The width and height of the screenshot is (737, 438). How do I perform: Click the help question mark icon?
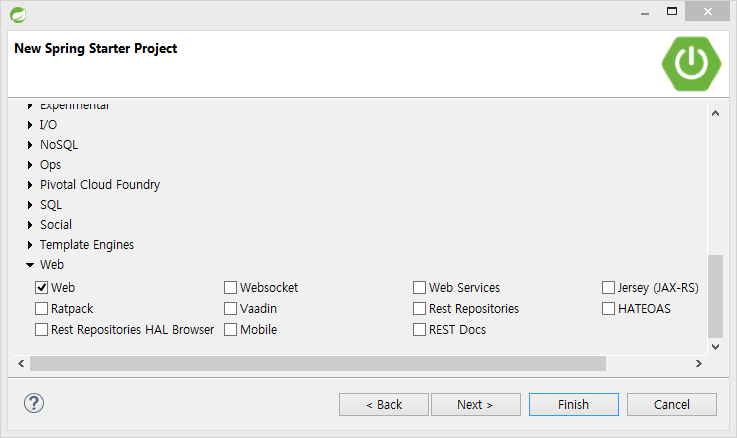pyautogui.click(x=34, y=403)
